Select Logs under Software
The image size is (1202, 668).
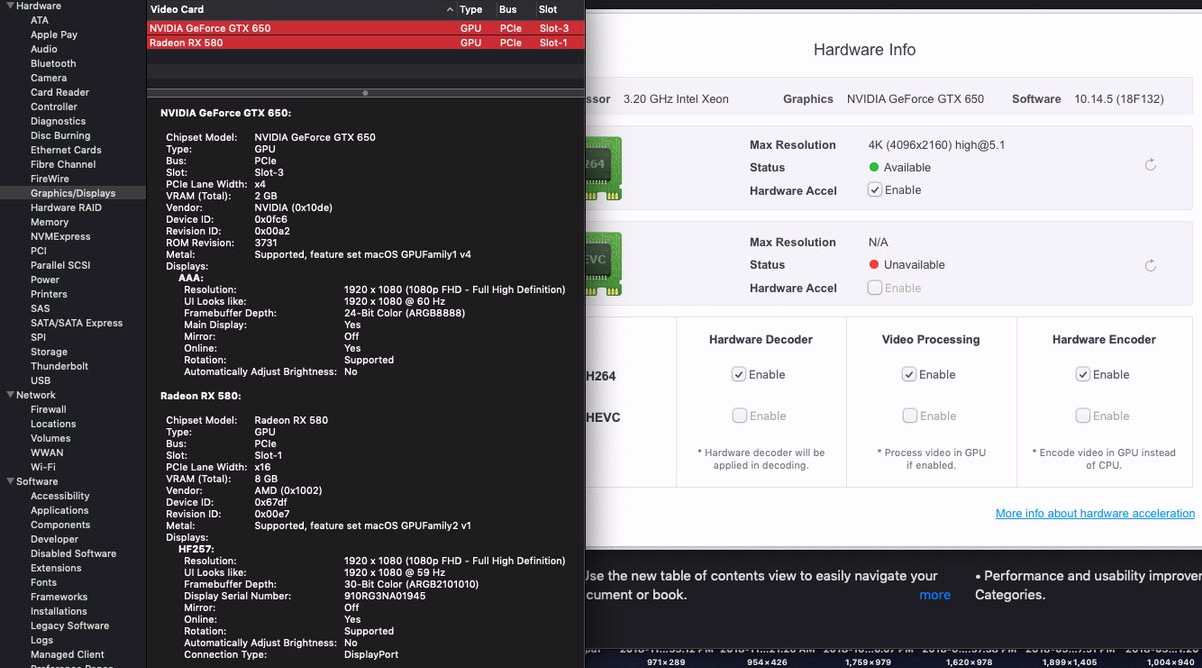click(x=42, y=640)
